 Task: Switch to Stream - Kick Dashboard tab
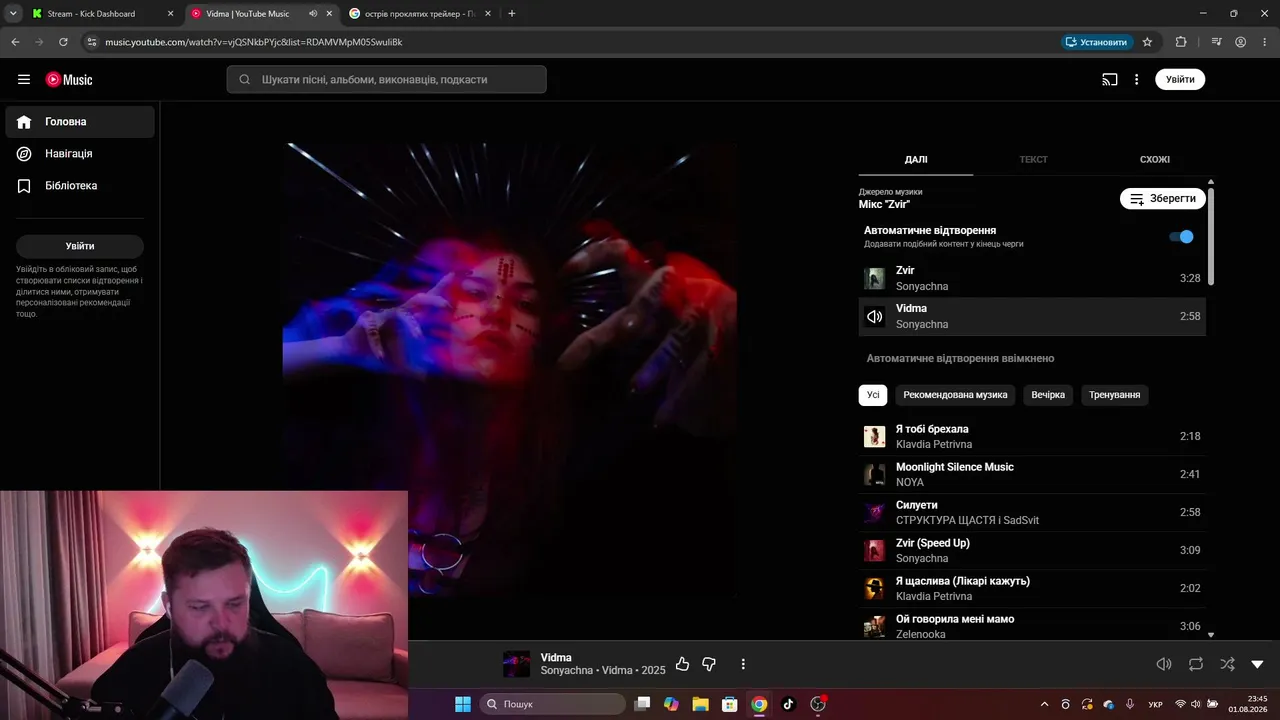pos(102,14)
